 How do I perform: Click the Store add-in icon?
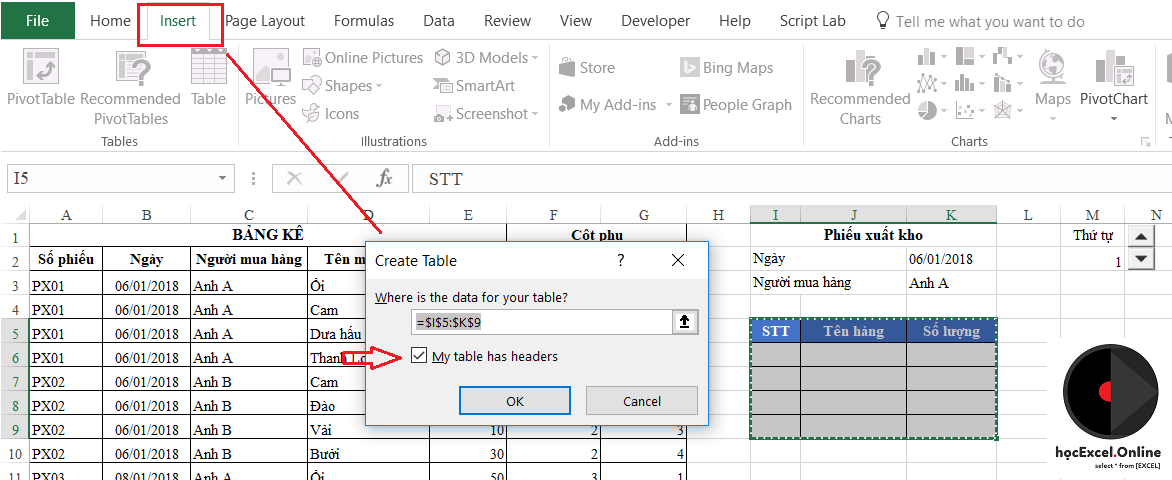point(587,68)
